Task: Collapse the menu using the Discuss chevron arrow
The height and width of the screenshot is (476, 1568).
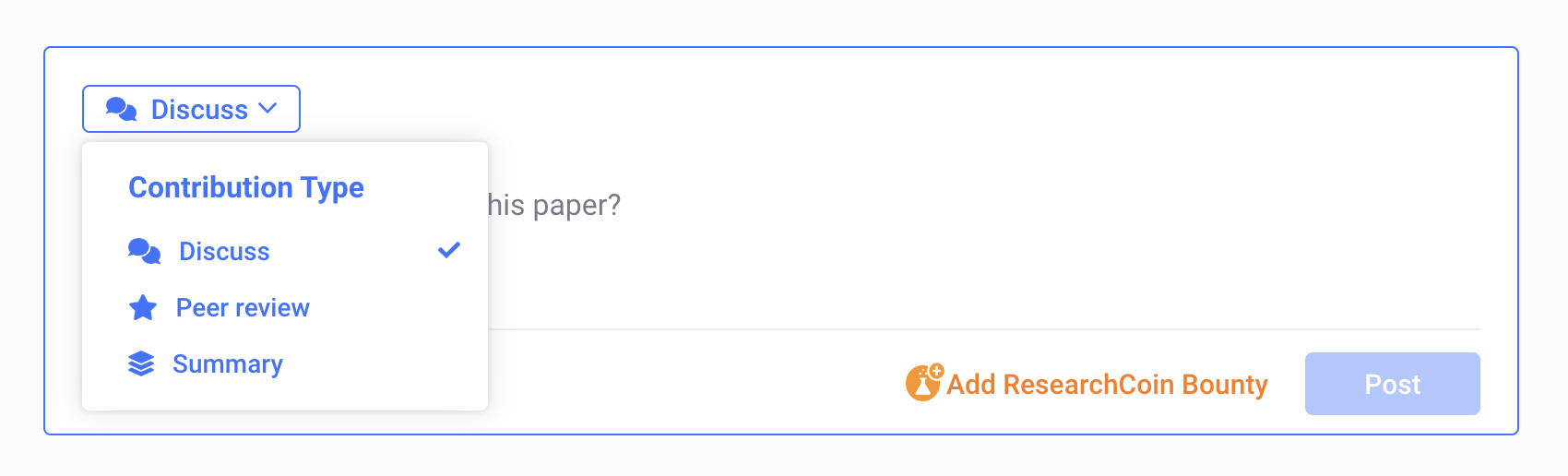Action: click(267, 108)
